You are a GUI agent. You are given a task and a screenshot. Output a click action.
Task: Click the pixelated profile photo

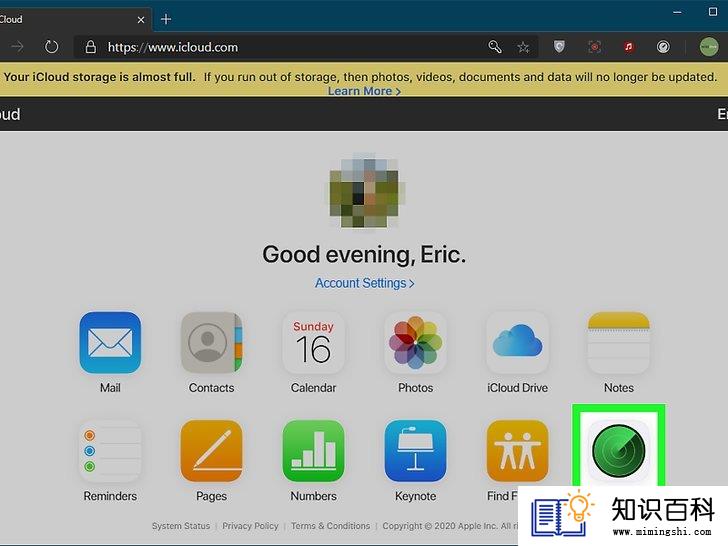pyautogui.click(x=364, y=191)
